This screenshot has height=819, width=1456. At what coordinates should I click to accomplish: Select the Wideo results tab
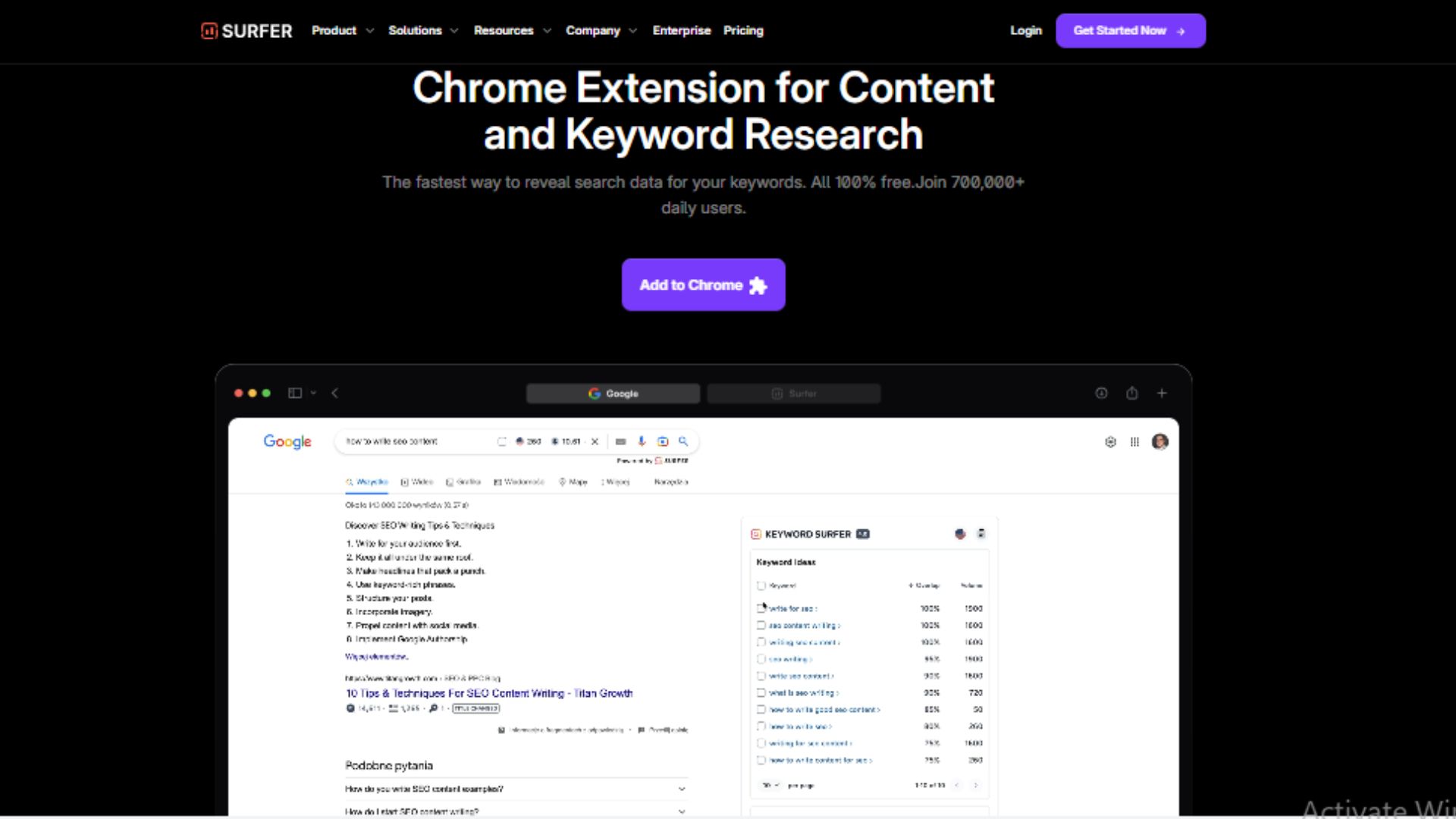coord(417,482)
